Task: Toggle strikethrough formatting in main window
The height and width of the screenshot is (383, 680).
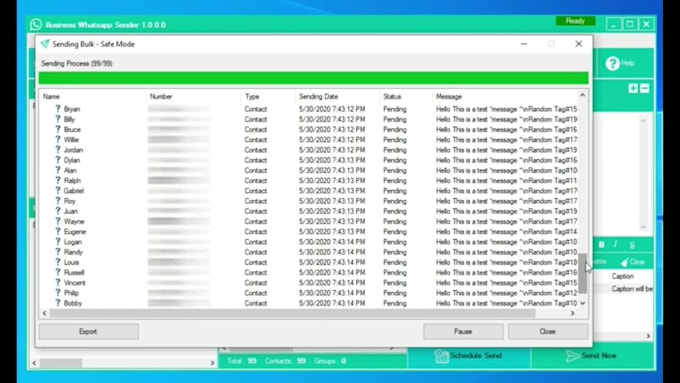Action: coord(632,245)
